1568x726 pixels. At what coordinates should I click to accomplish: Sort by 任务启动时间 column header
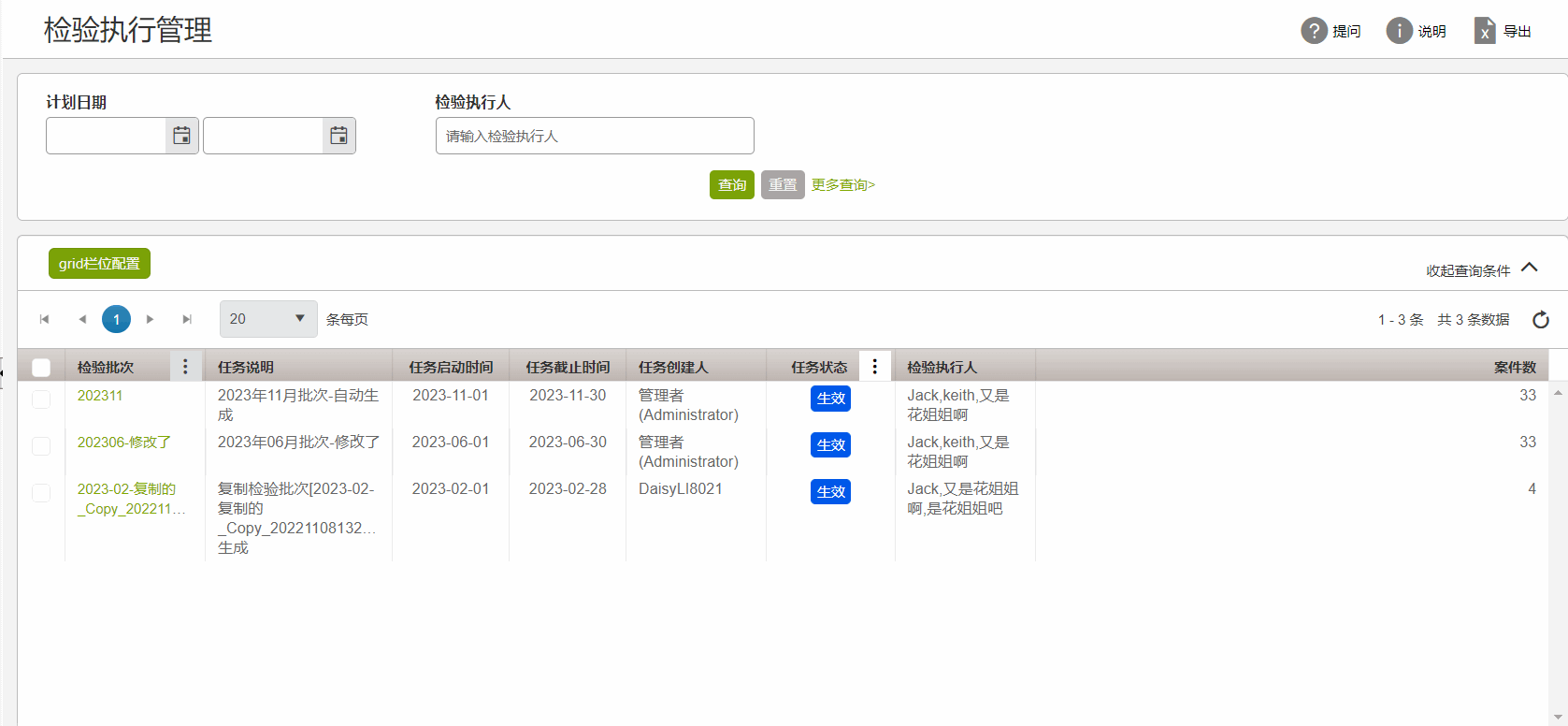tap(451, 368)
